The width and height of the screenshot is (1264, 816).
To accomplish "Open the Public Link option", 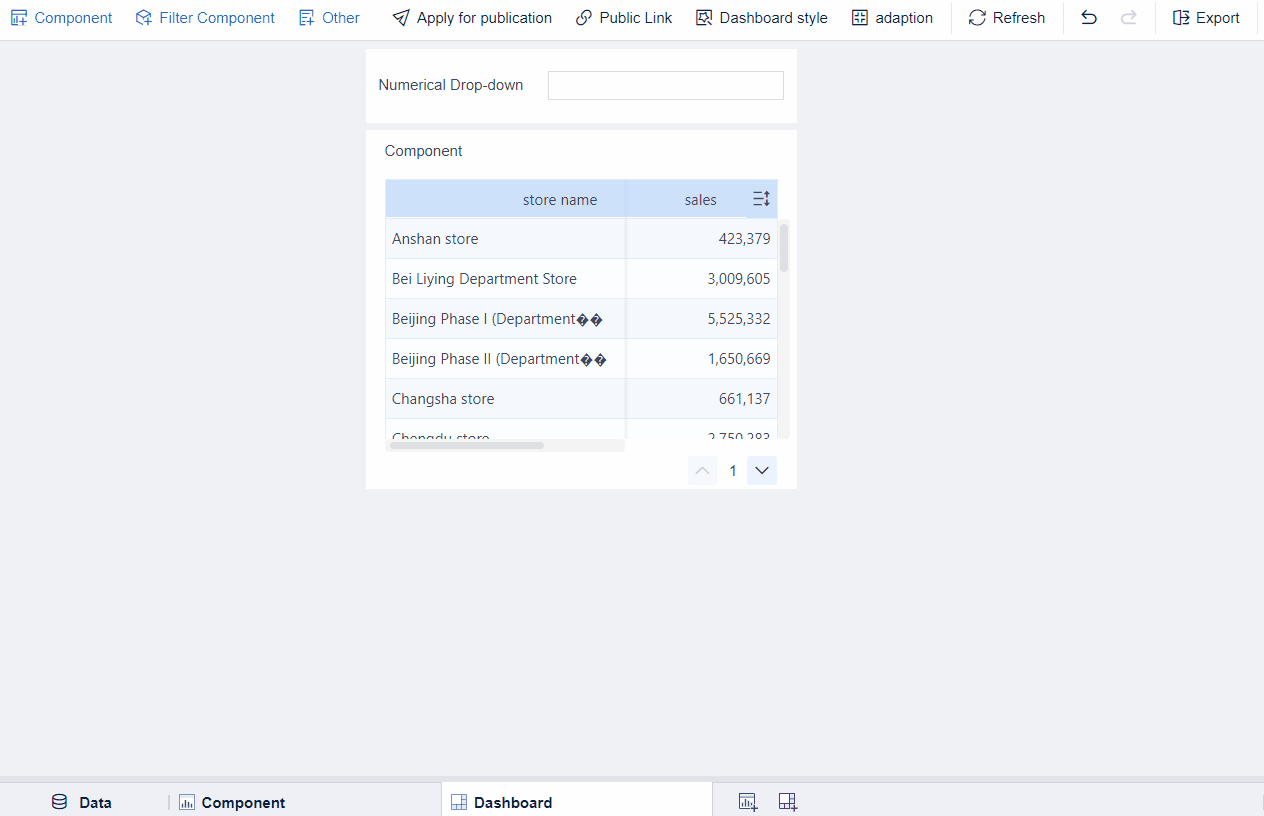I will [x=624, y=18].
